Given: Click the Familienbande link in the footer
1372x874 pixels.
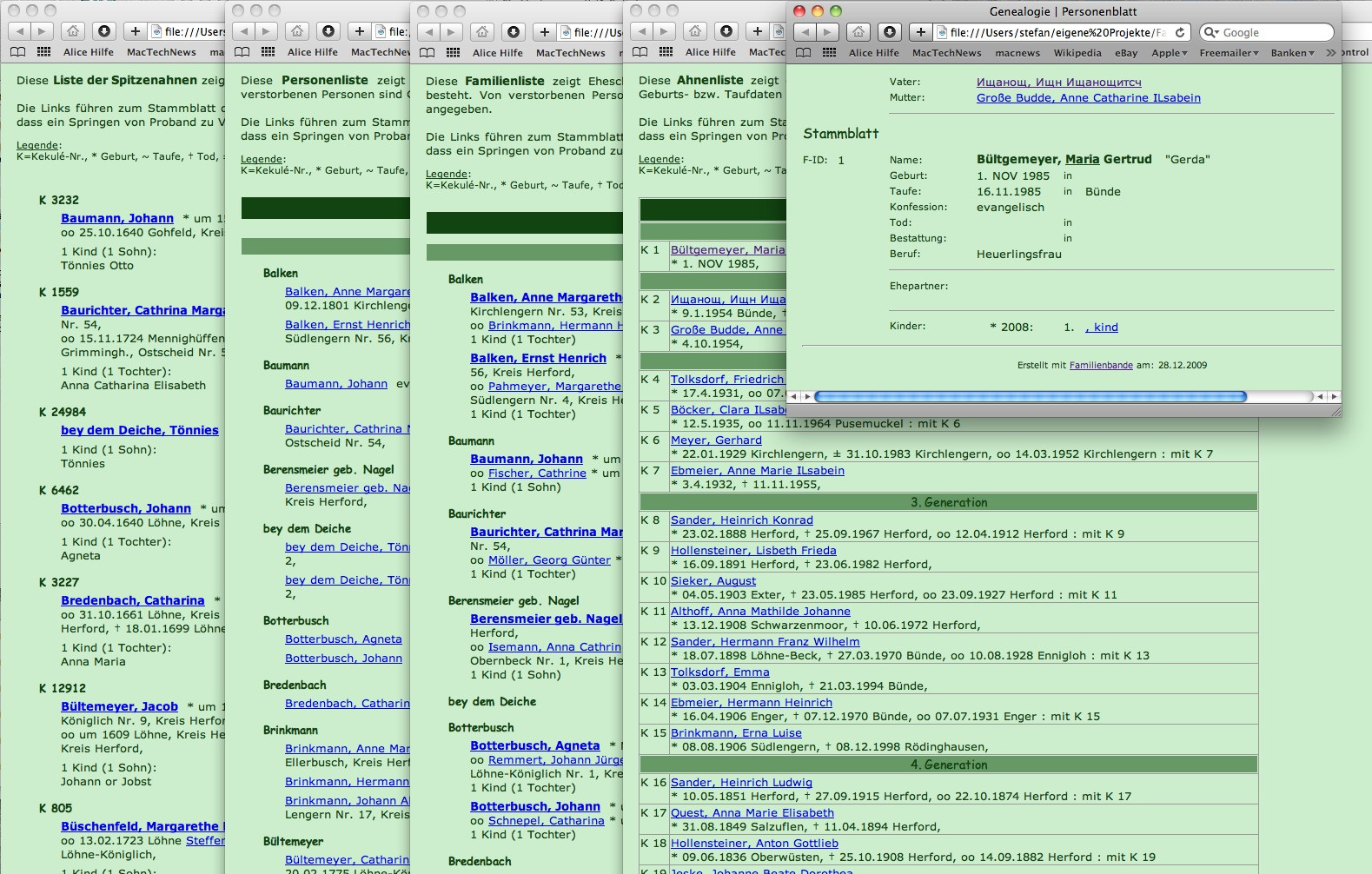Looking at the screenshot, I should [1100, 366].
